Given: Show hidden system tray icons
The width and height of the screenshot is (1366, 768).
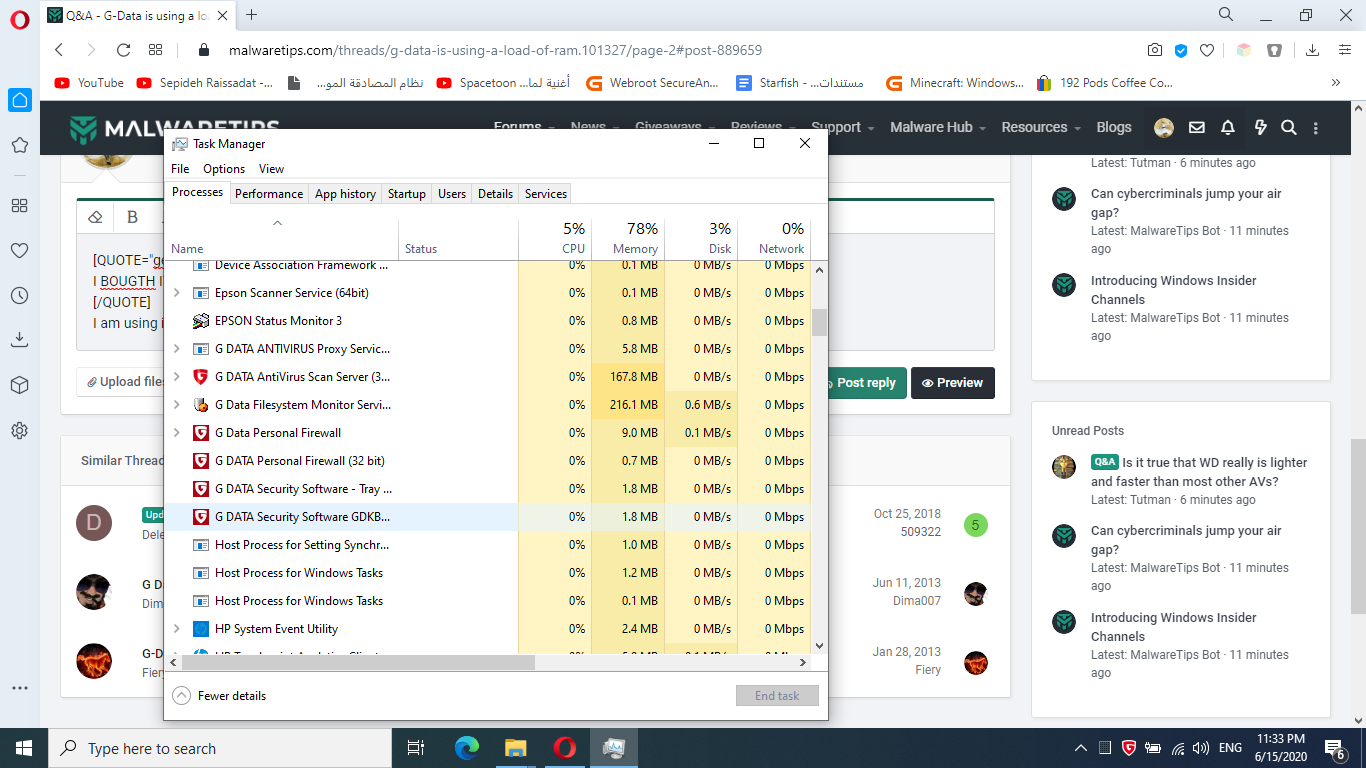Looking at the screenshot, I should [x=1080, y=748].
